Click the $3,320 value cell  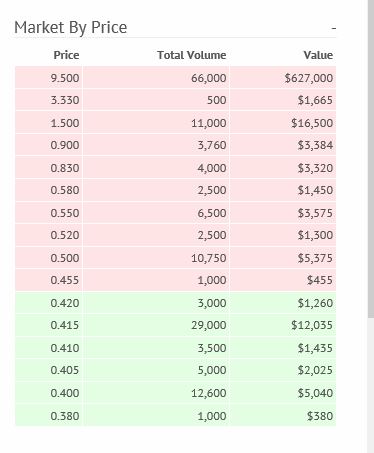(x=283, y=168)
